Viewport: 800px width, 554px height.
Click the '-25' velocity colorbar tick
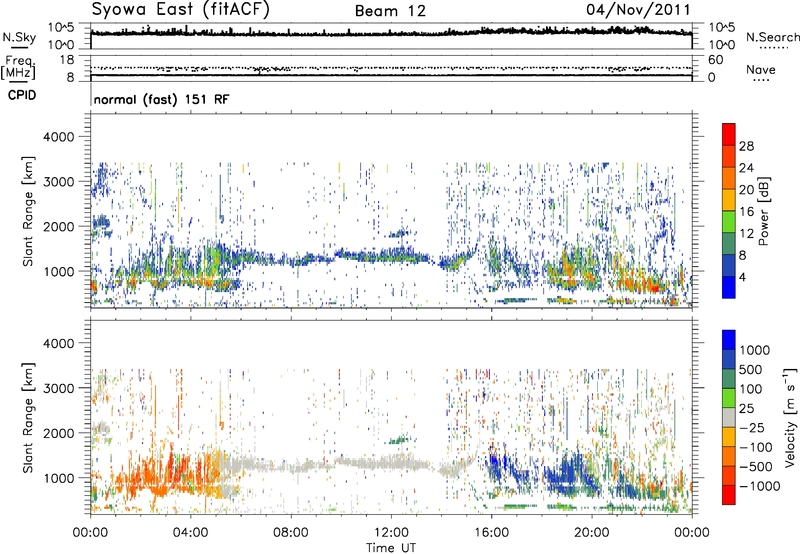tap(752, 428)
